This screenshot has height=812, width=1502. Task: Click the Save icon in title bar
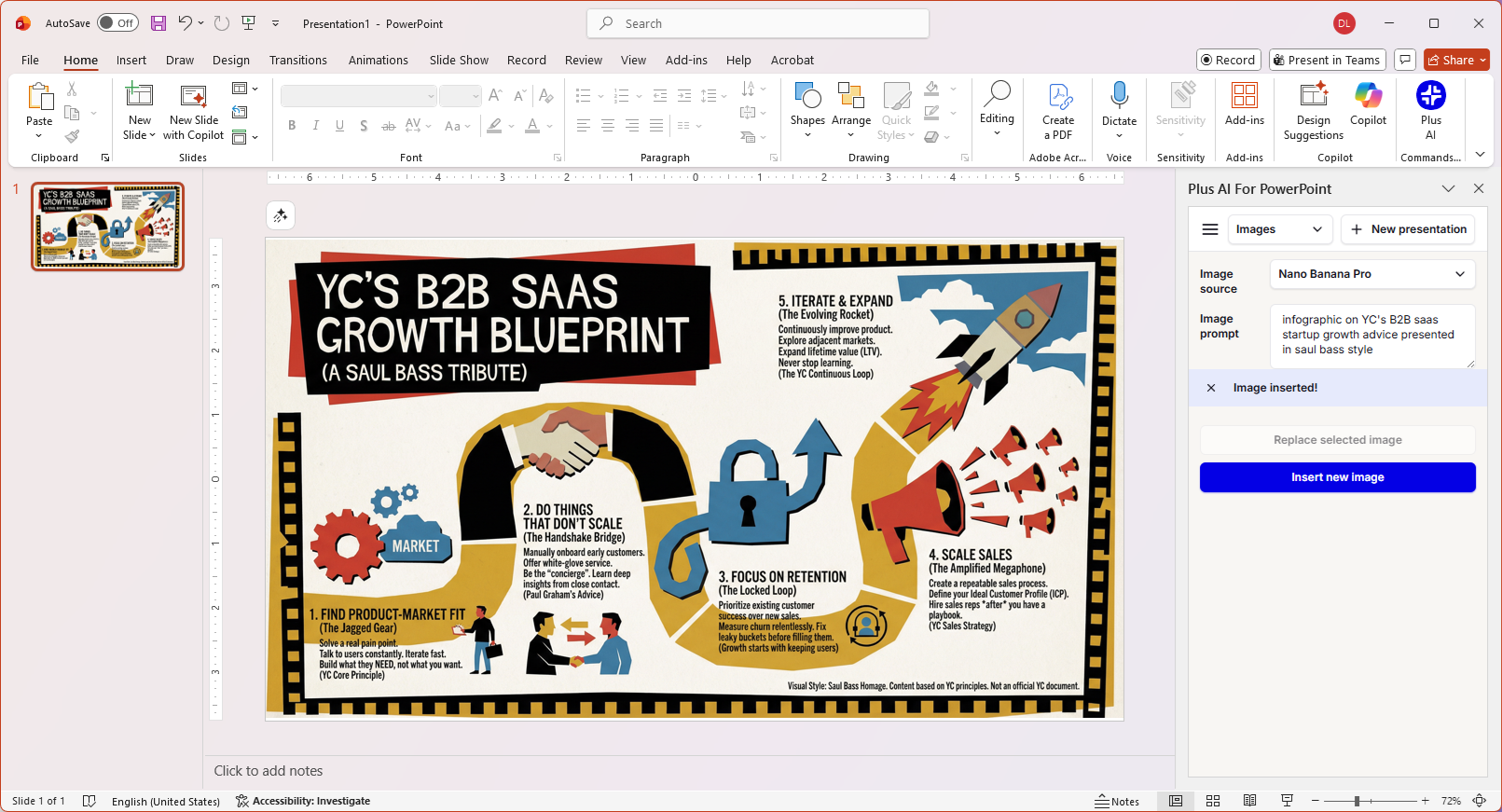click(158, 23)
